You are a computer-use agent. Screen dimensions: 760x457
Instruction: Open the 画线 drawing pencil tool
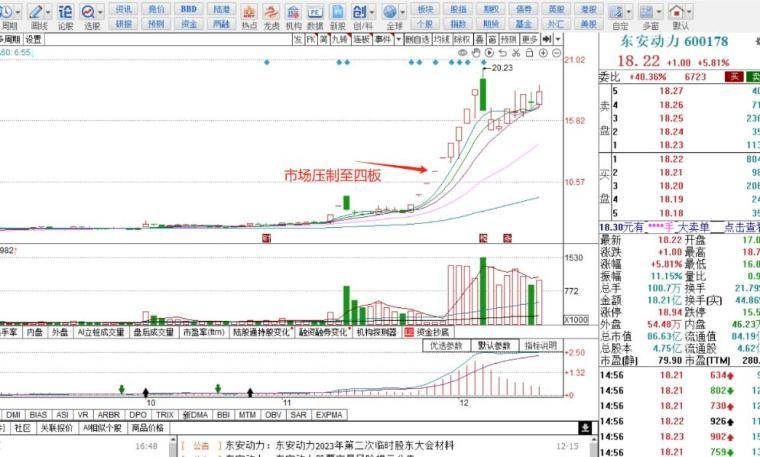[x=36, y=12]
